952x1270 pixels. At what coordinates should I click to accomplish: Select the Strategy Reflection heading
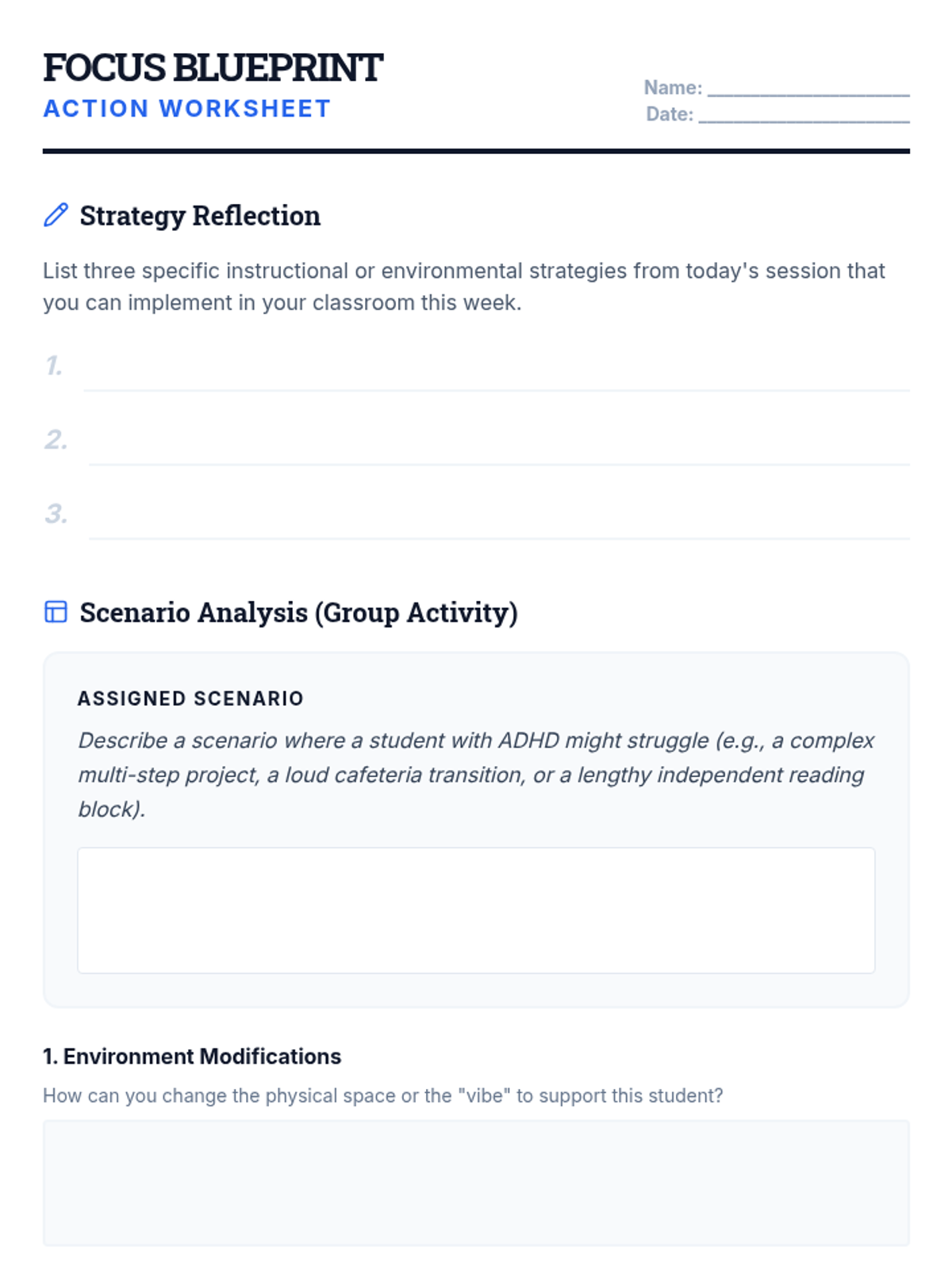pyautogui.click(x=200, y=216)
